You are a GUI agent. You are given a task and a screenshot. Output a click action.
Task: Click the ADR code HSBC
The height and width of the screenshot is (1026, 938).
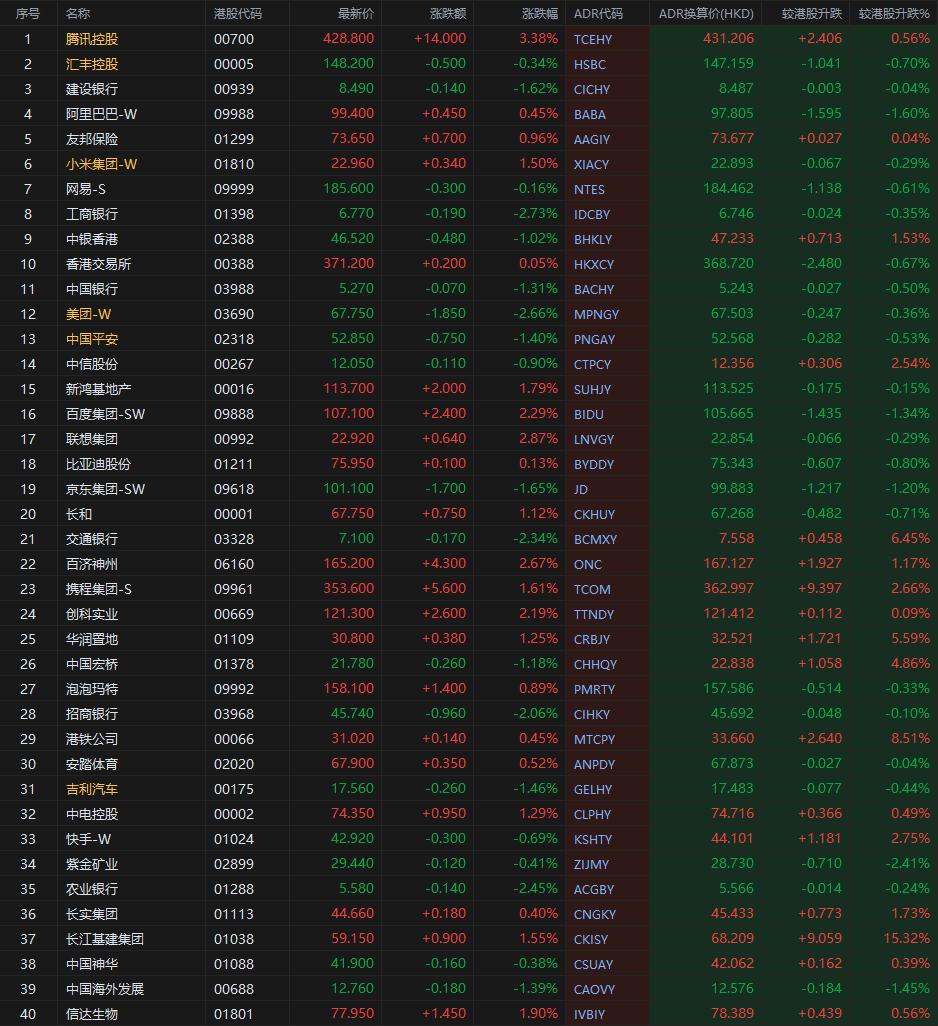pos(589,64)
